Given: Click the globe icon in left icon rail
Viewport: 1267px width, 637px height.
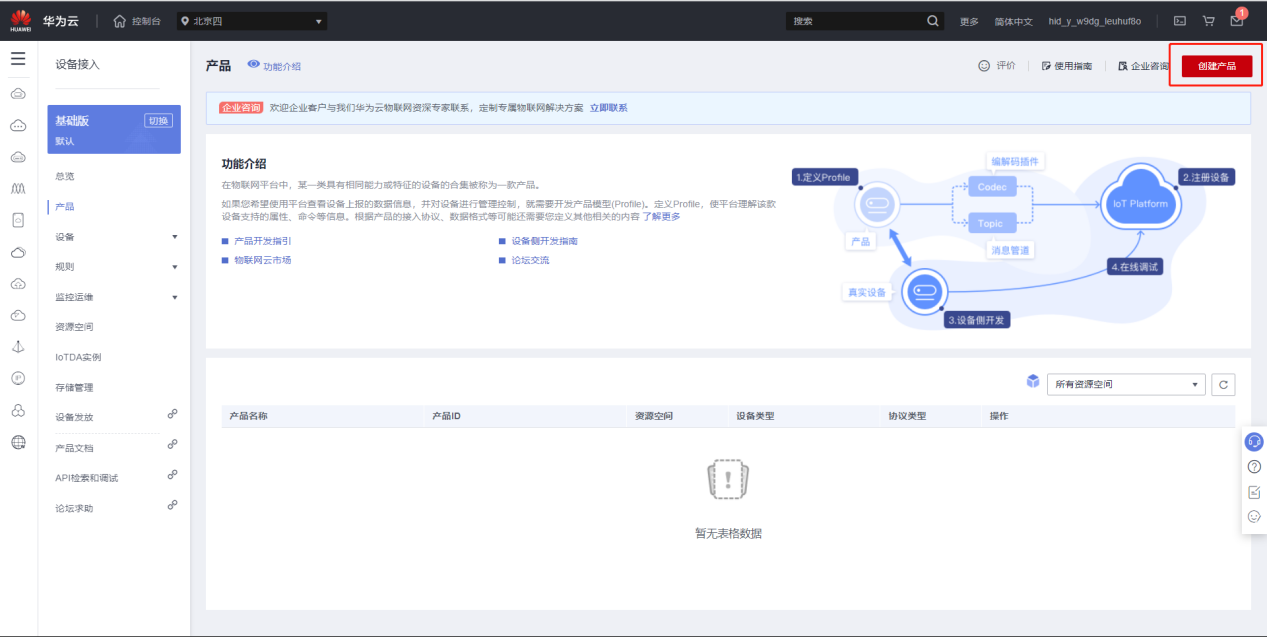Looking at the screenshot, I should (18, 442).
